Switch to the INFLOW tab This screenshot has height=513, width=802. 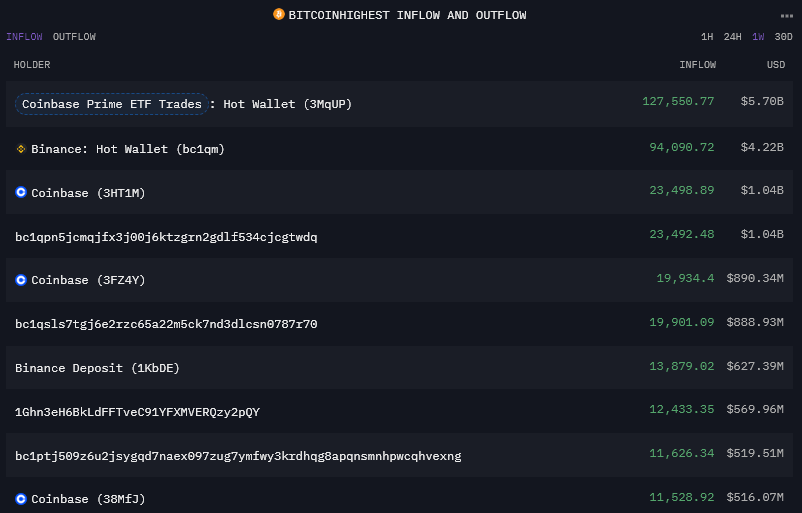[25, 37]
